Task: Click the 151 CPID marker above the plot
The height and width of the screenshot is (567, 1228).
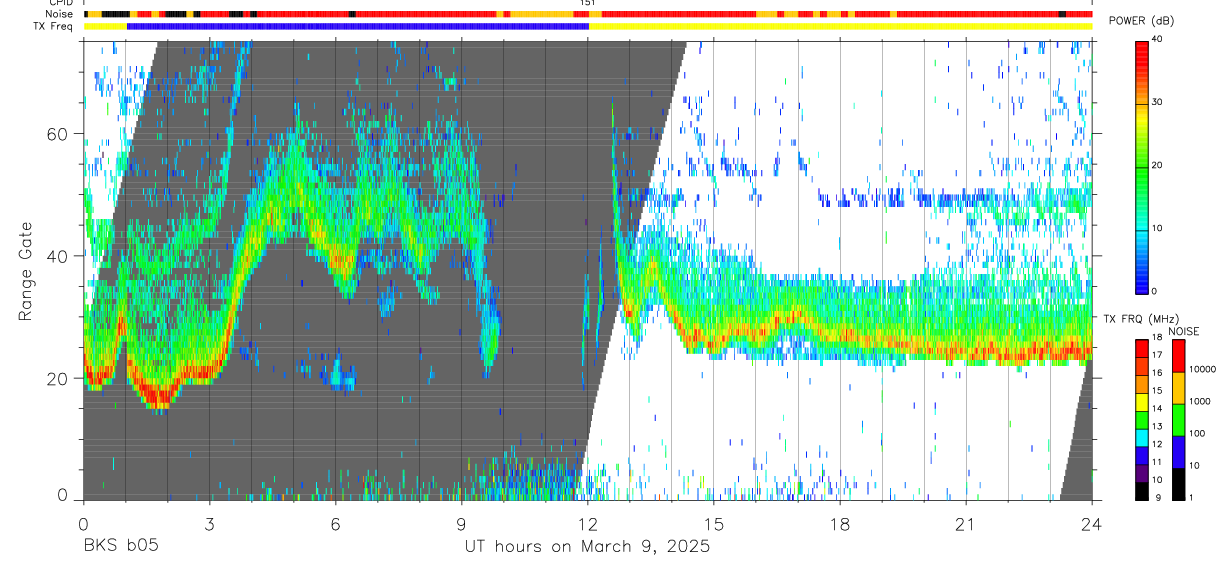Action: [587, 3]
